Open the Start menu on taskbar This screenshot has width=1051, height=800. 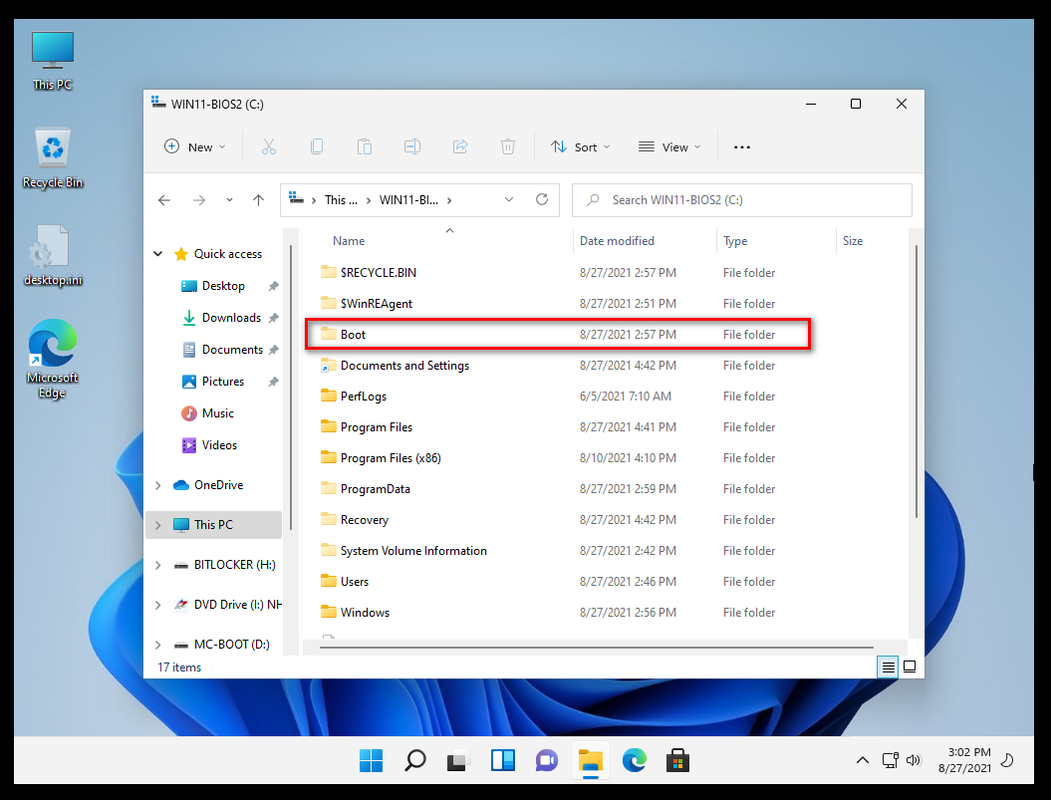[x=371, y=760]
